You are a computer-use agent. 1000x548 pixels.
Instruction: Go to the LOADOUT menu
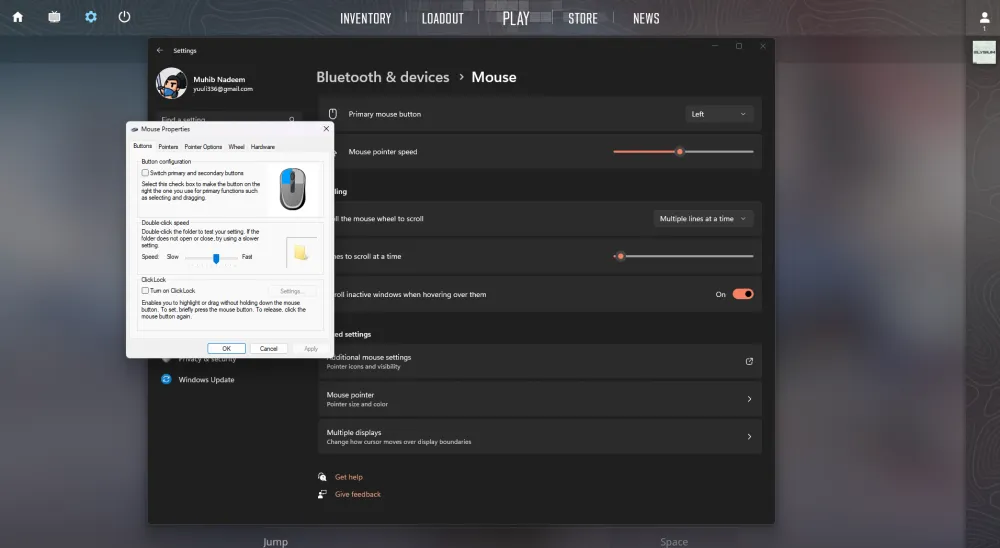(443, 19)
